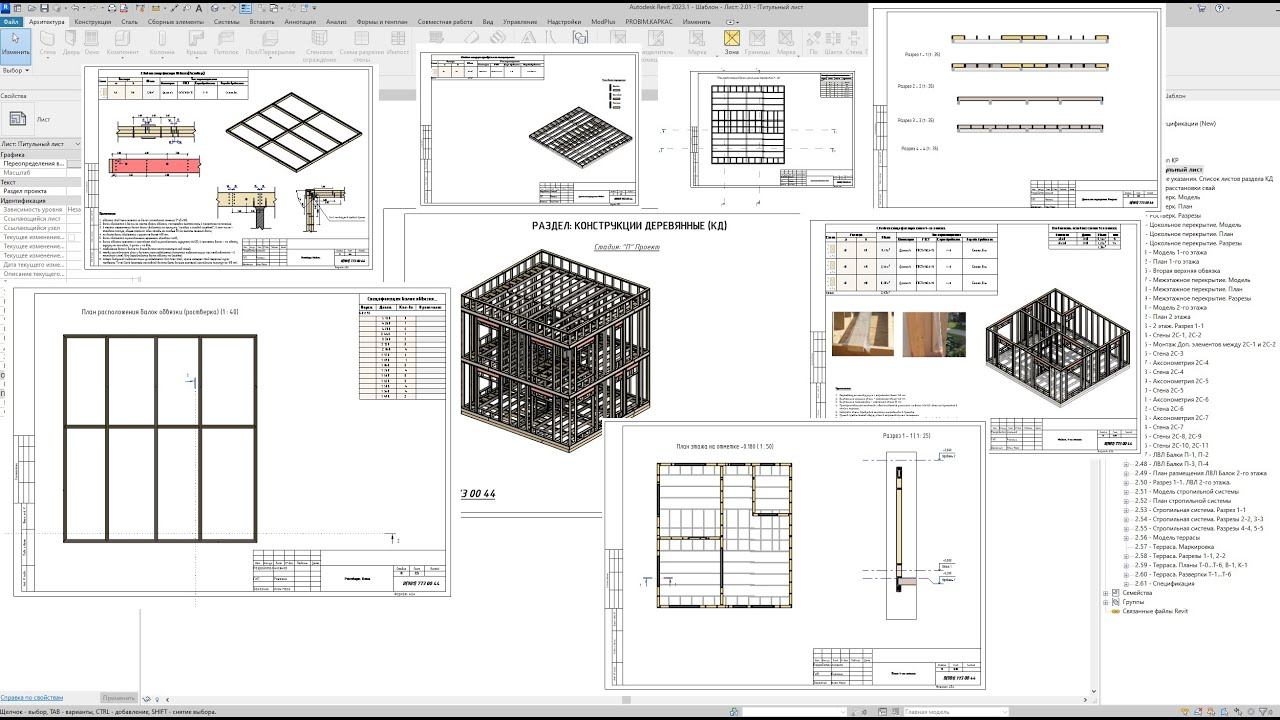Switch to the Системы ribbon tab
The image size is (1280, 720).
[x=227, y=21]
